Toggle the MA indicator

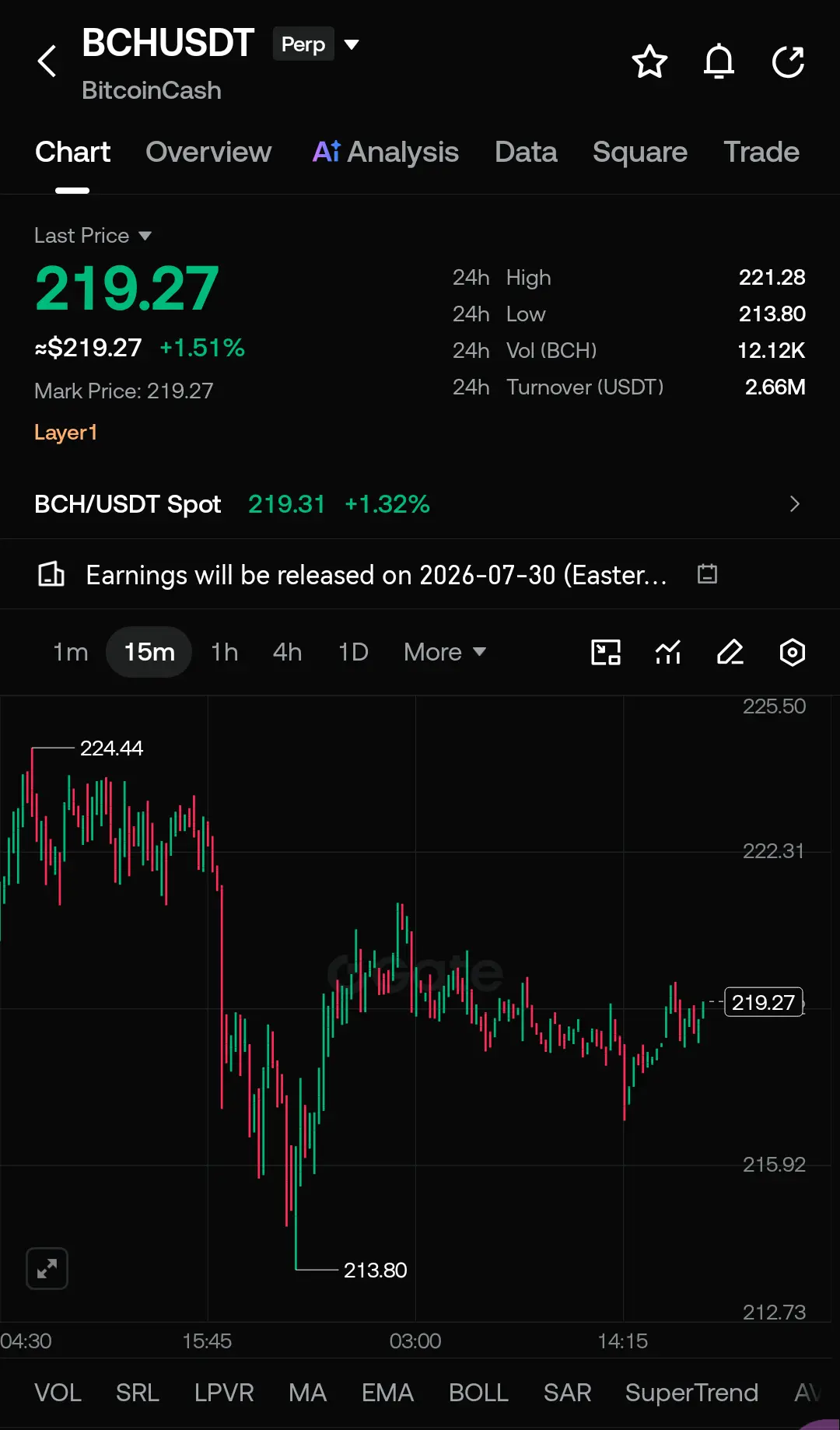click(x=307, y=1393)
